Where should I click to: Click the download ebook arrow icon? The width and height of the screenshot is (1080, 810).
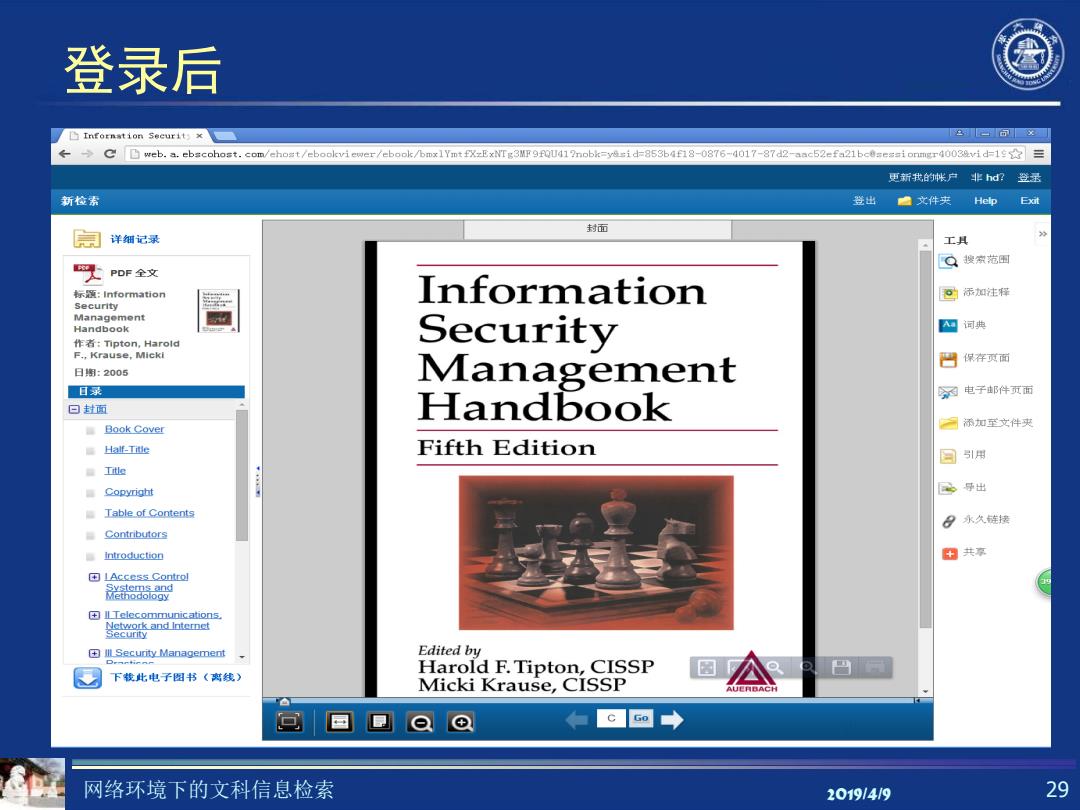pos(87,678)
